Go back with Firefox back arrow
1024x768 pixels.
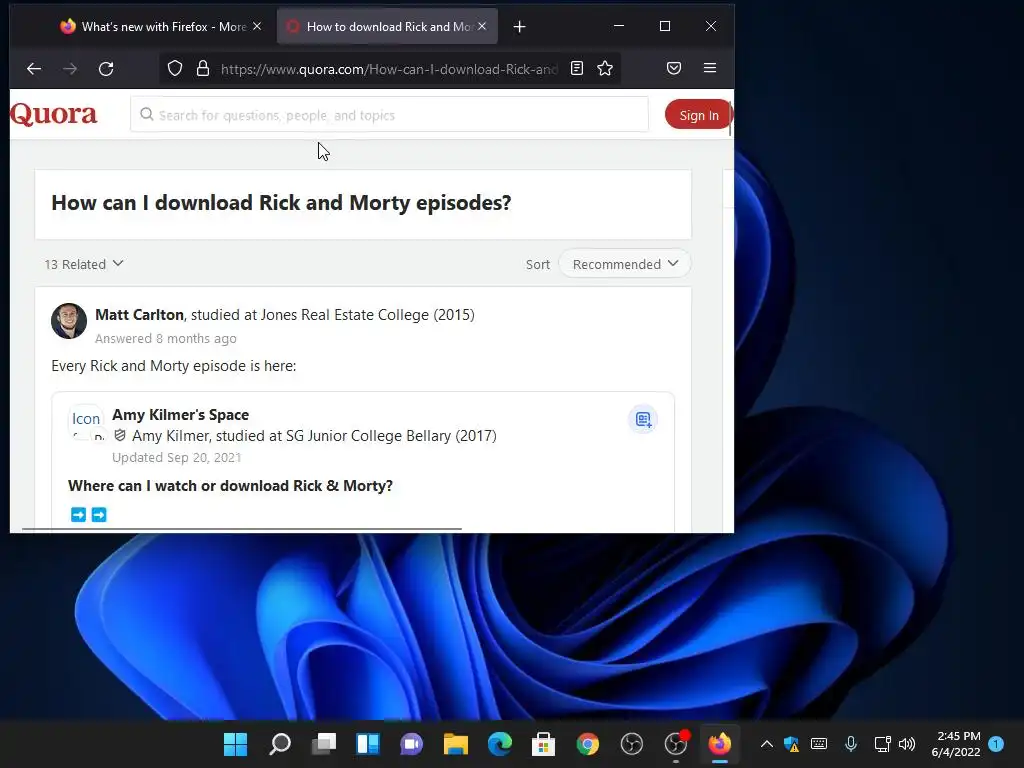coord(34,69)
